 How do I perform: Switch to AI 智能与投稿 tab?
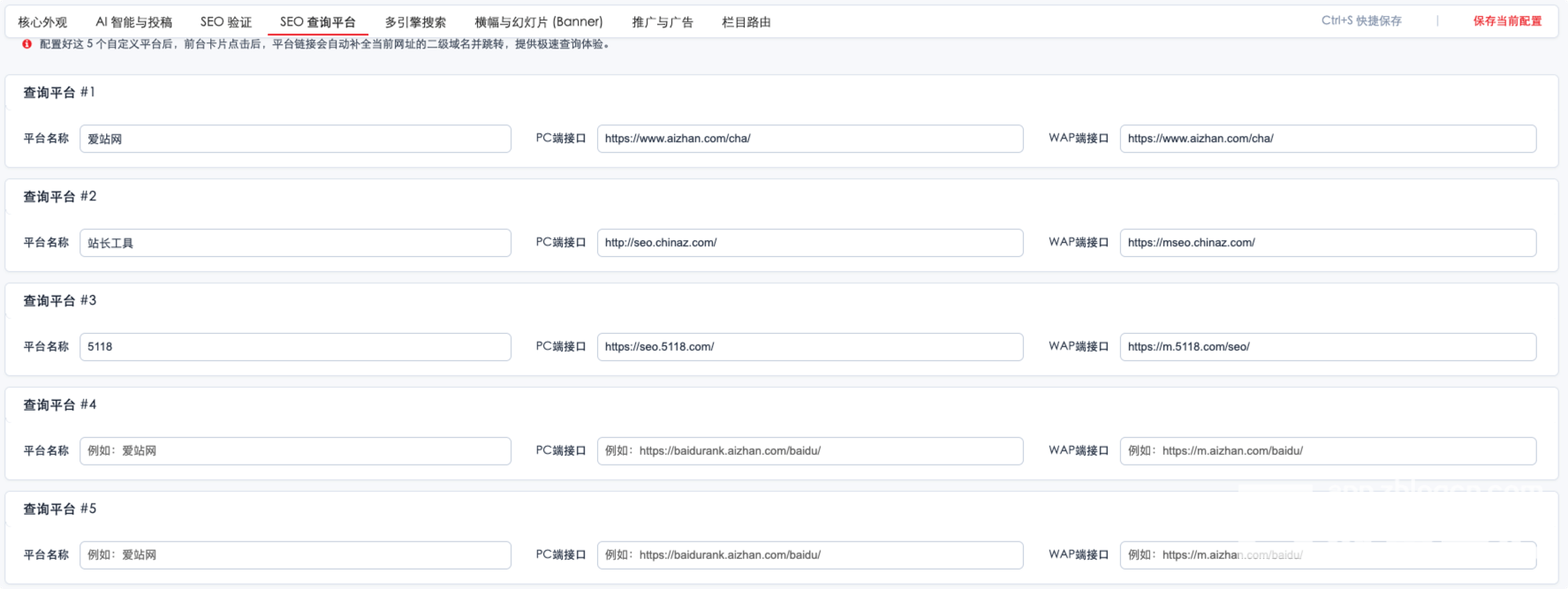[134, 22]
